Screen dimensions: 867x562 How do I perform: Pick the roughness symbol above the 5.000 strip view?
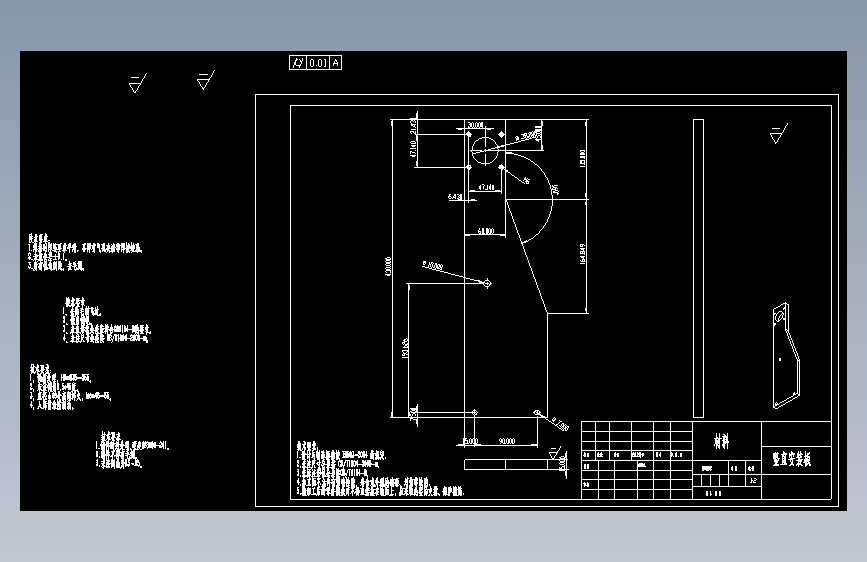(x=555, y=452)
